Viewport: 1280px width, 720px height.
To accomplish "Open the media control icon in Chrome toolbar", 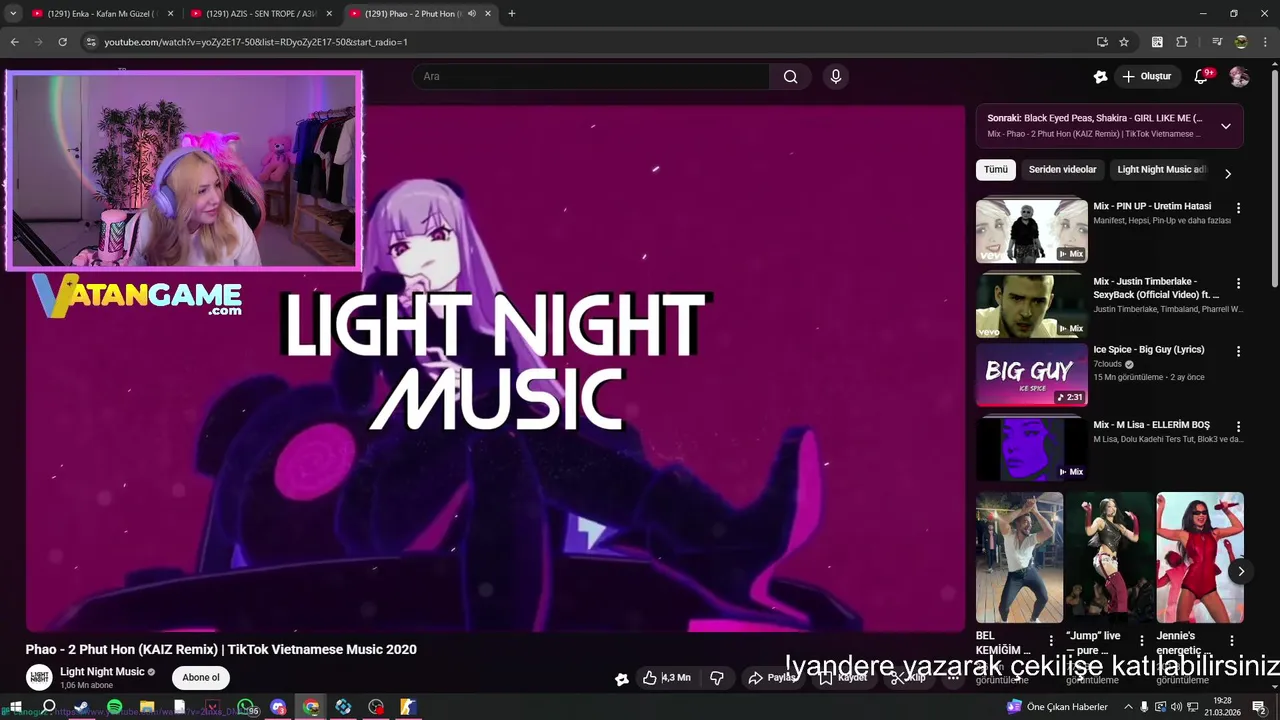I will [1217, 42].
